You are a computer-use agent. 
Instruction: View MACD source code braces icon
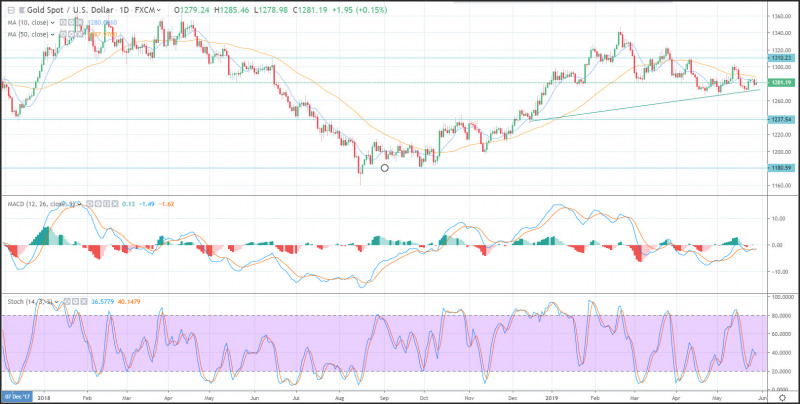tap(106, 204)
